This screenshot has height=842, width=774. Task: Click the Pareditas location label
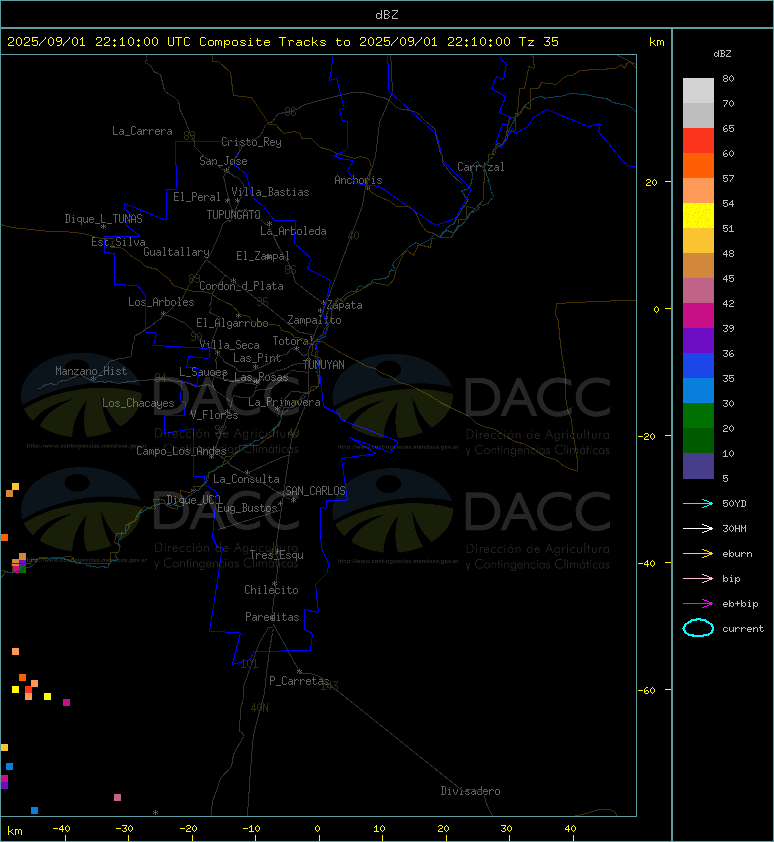[x=272, y=617]
